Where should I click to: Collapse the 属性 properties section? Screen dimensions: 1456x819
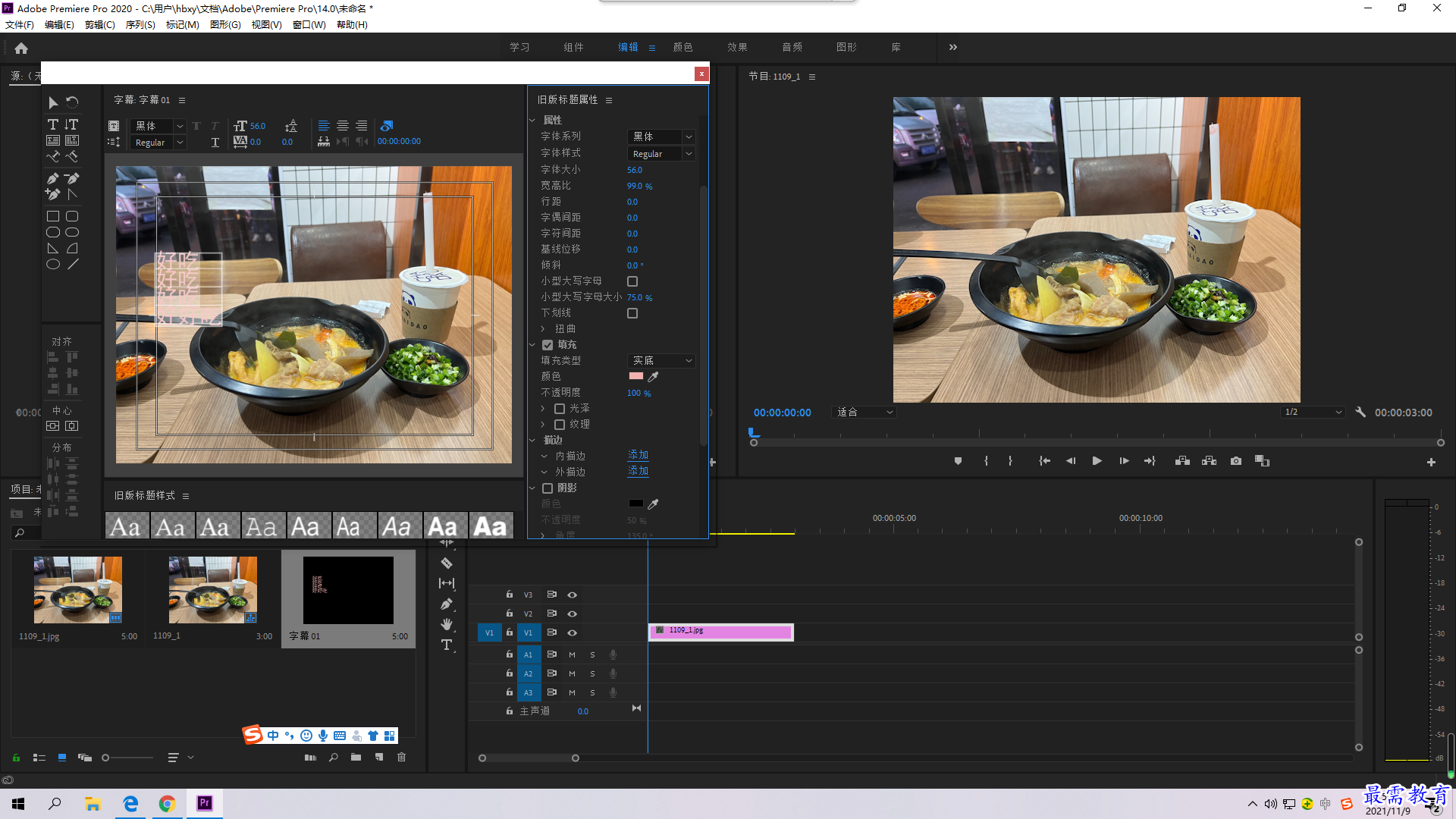(x=532, y=121)
